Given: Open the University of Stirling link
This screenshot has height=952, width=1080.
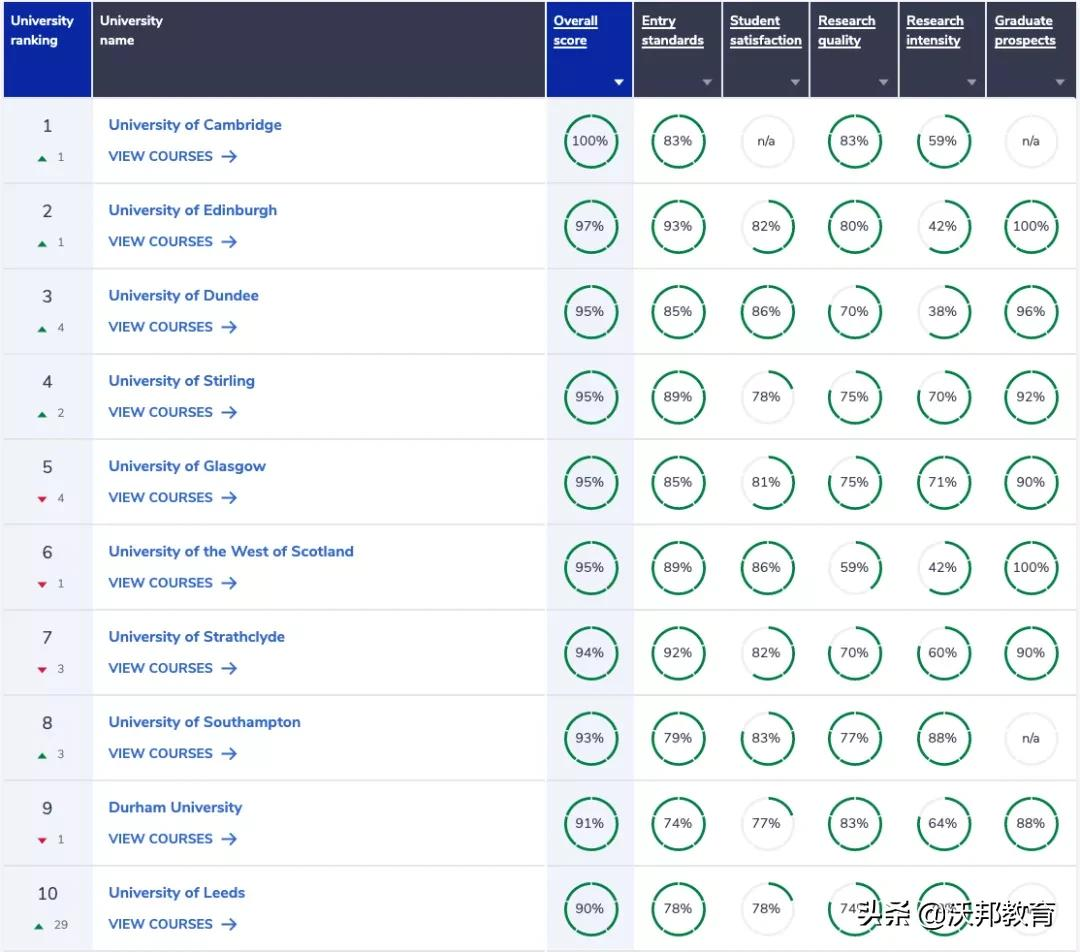Looking at the screenshot, I should point(181,381).
